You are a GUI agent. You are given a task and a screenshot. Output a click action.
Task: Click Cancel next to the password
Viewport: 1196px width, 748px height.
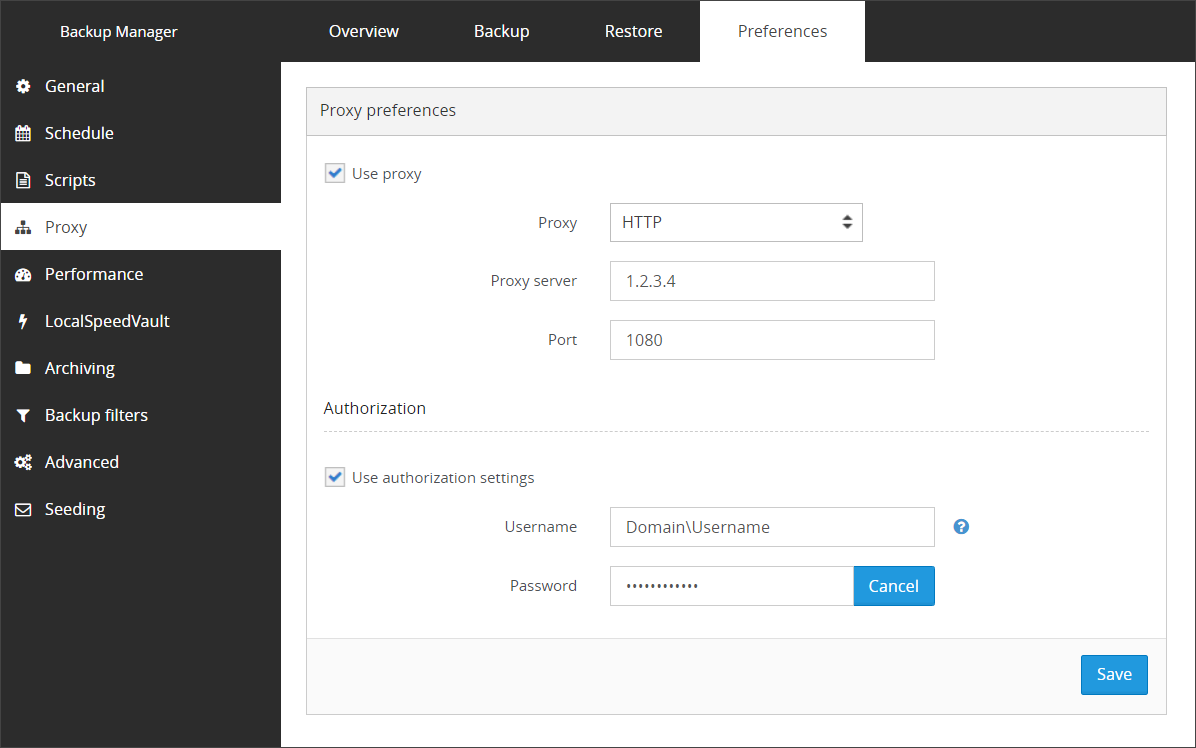[x=893, y=586]
